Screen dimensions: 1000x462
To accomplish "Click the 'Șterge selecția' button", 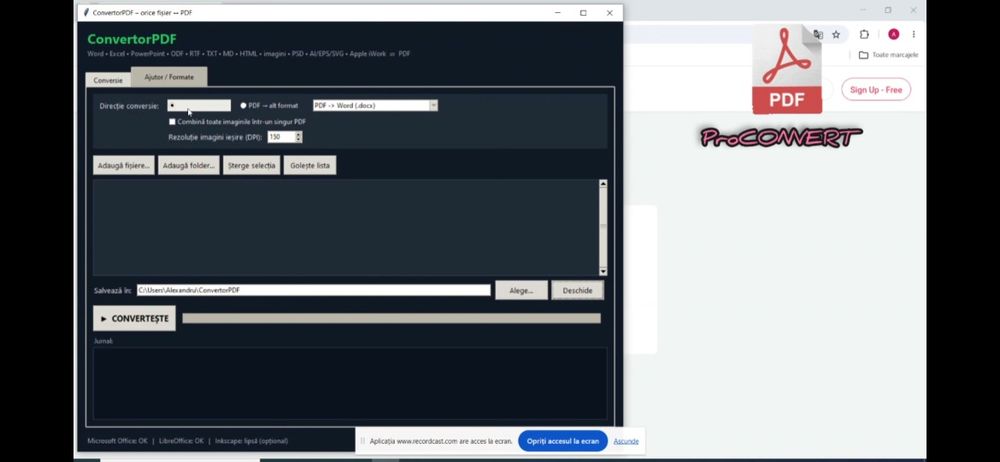I will click(x=251, y=165).
